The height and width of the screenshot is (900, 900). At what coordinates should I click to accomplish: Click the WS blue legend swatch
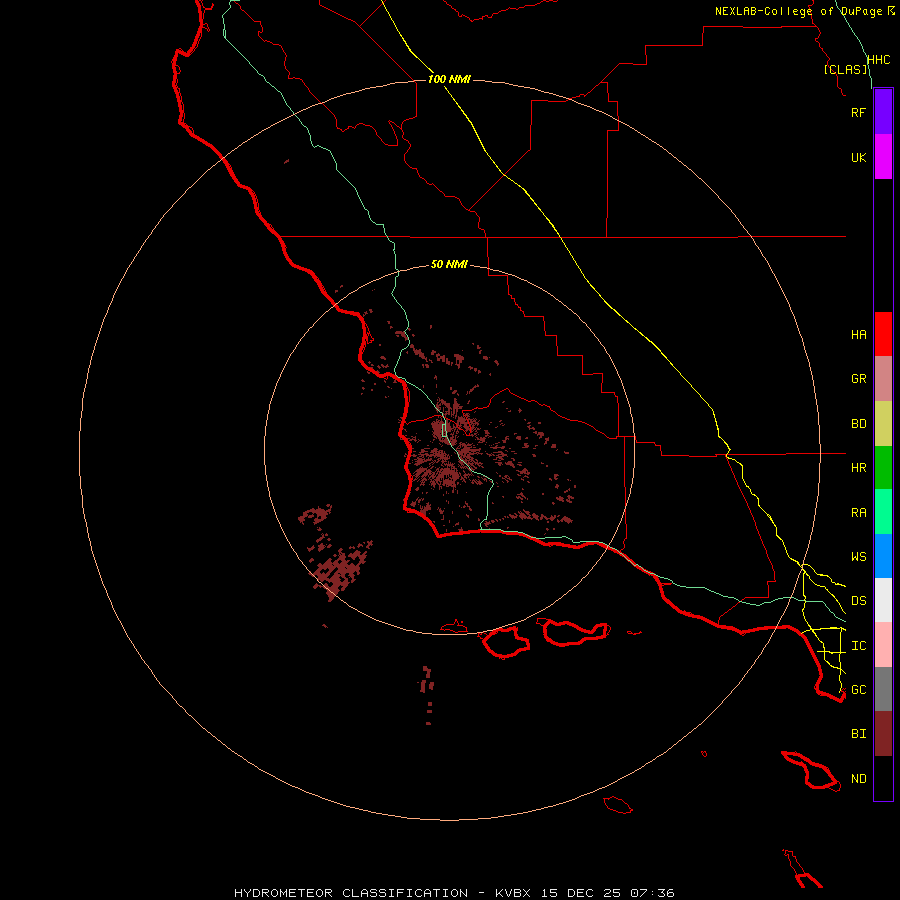(883, 556)
